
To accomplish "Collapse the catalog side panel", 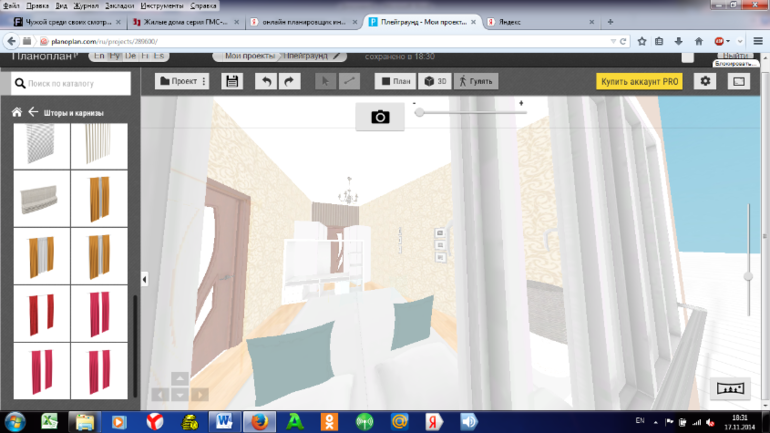I will pos(144,280).
